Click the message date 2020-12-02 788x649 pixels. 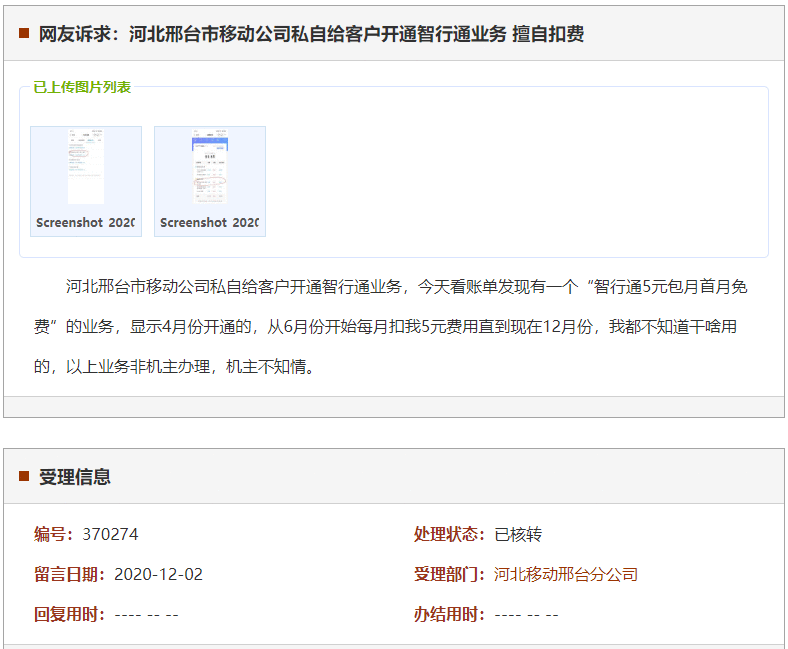(158, 574)
